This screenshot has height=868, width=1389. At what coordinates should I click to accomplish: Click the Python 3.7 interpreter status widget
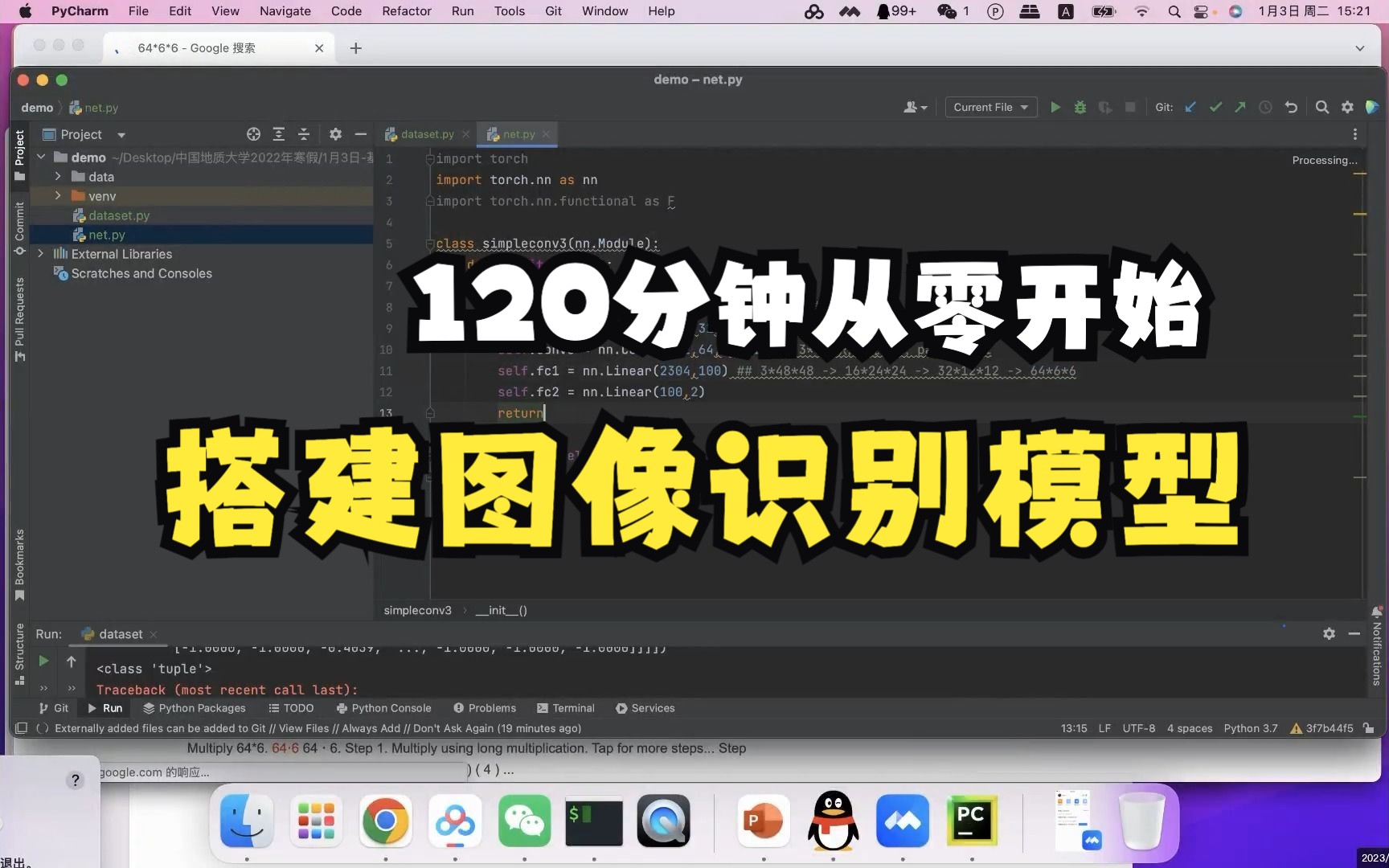click(x=1251, y=728)
